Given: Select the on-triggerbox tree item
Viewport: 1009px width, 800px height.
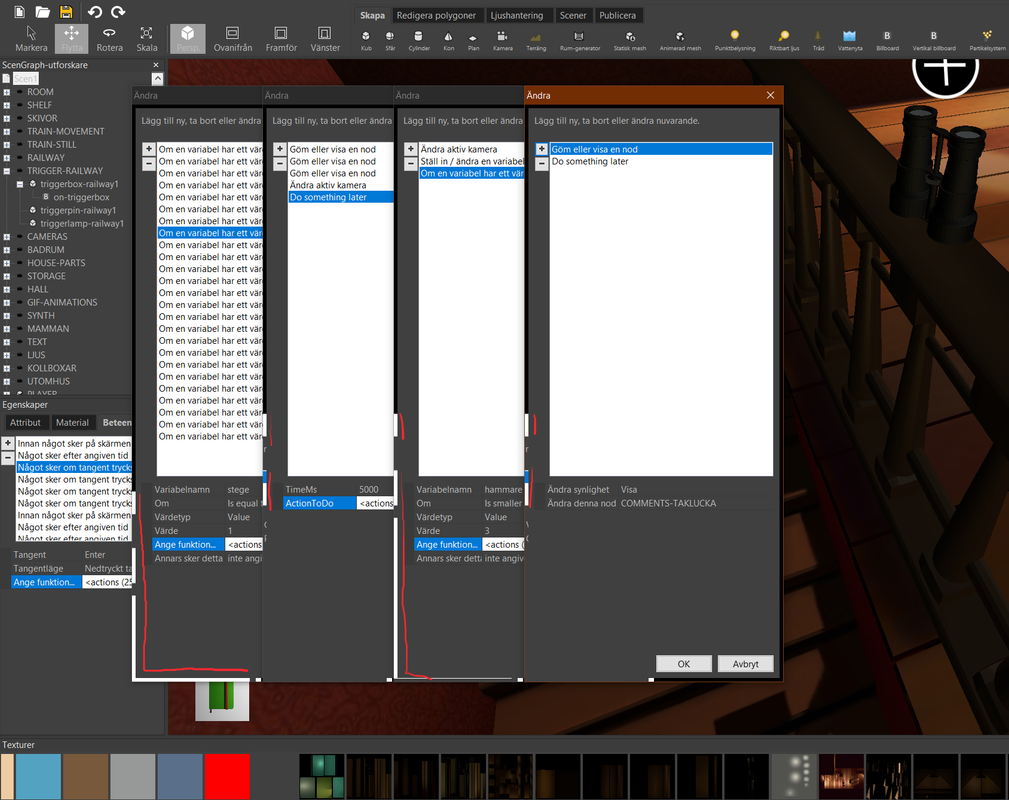Looking at the screenshot, I should [x=81, y=198].
